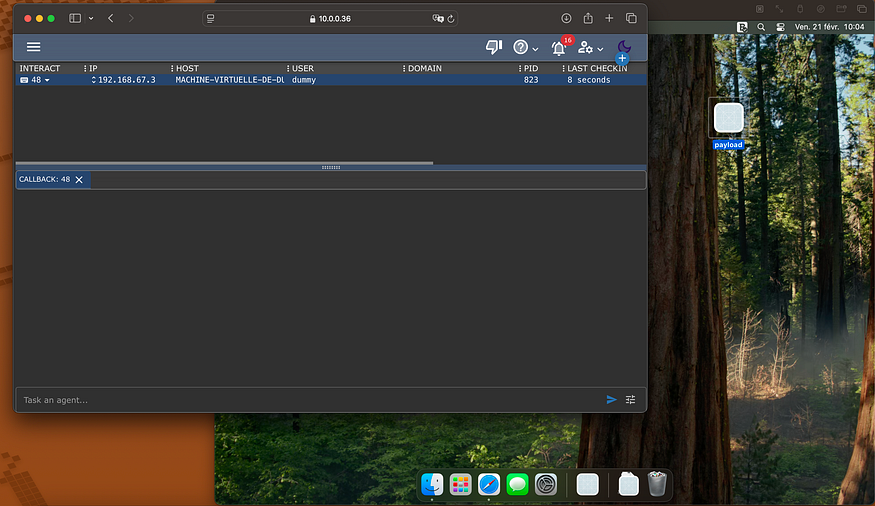The image size is (875, 506).
Task: Open dropdown arrow next to callback 48
Action: pyautogui.click(x=47, y=80)
